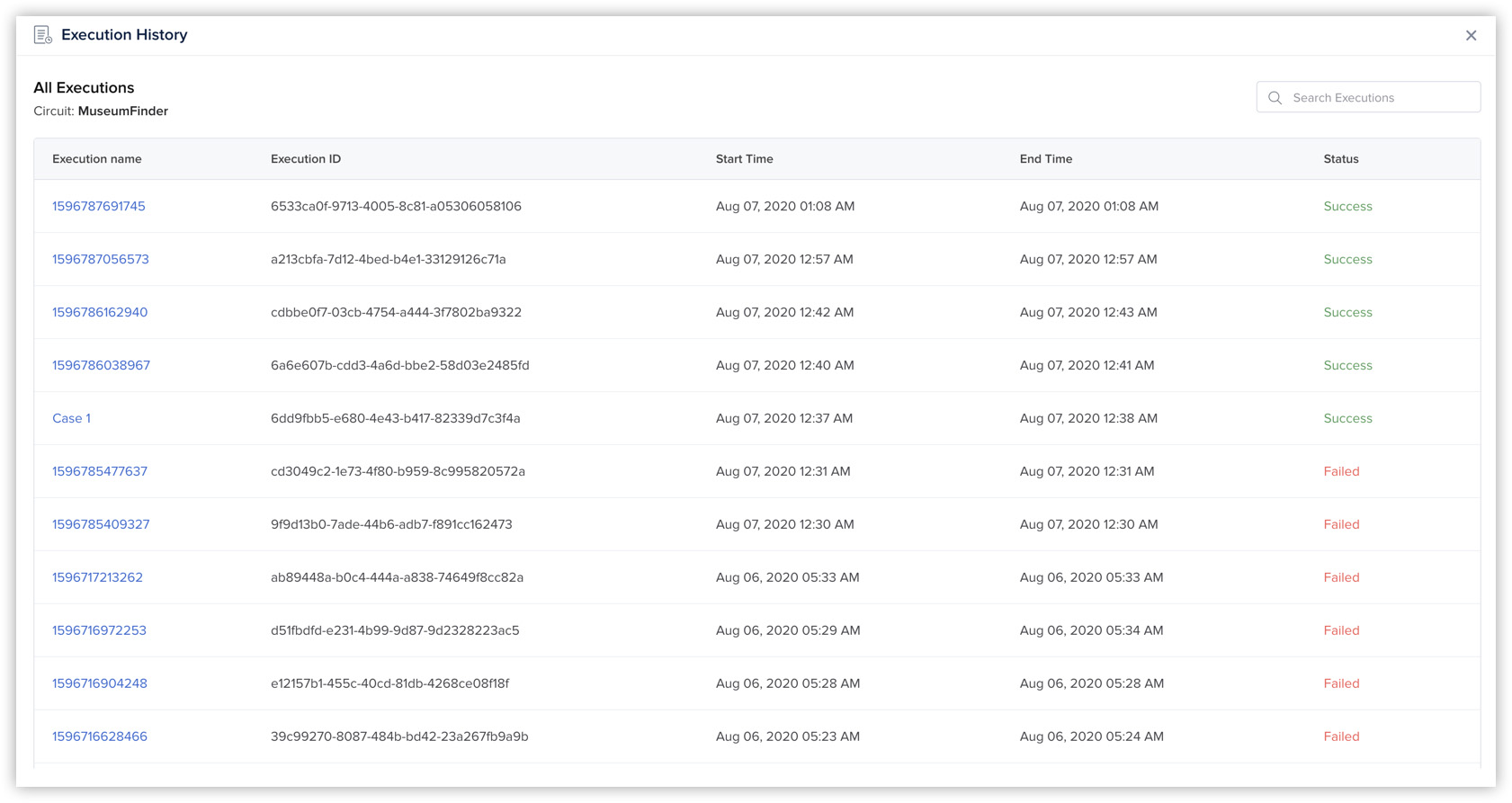The width and height of the screenshot is (1512, 803).
Task: Open execution 1596787056573
Action: [x=100, y=259]
